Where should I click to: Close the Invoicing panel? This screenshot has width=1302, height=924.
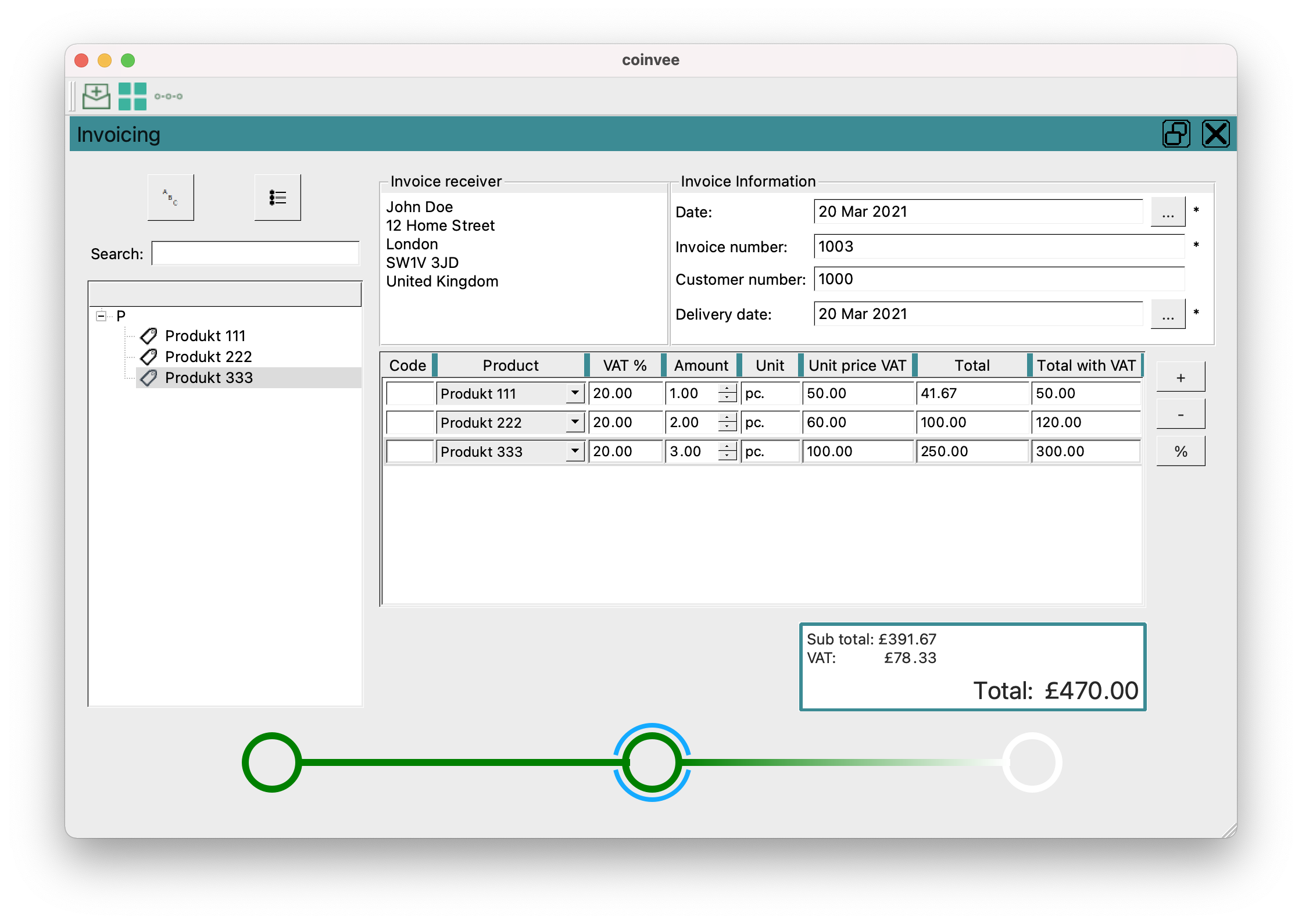1215,134
